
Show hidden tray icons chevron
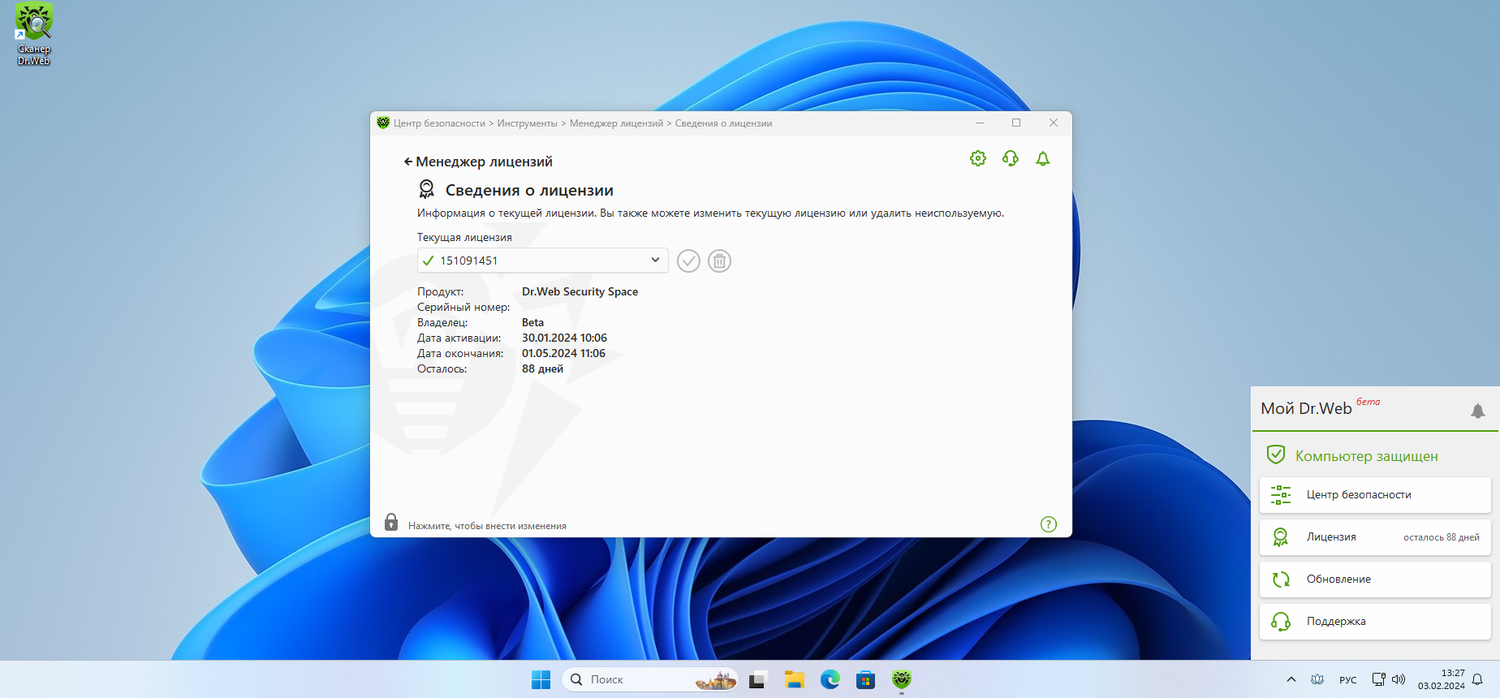1291,679
